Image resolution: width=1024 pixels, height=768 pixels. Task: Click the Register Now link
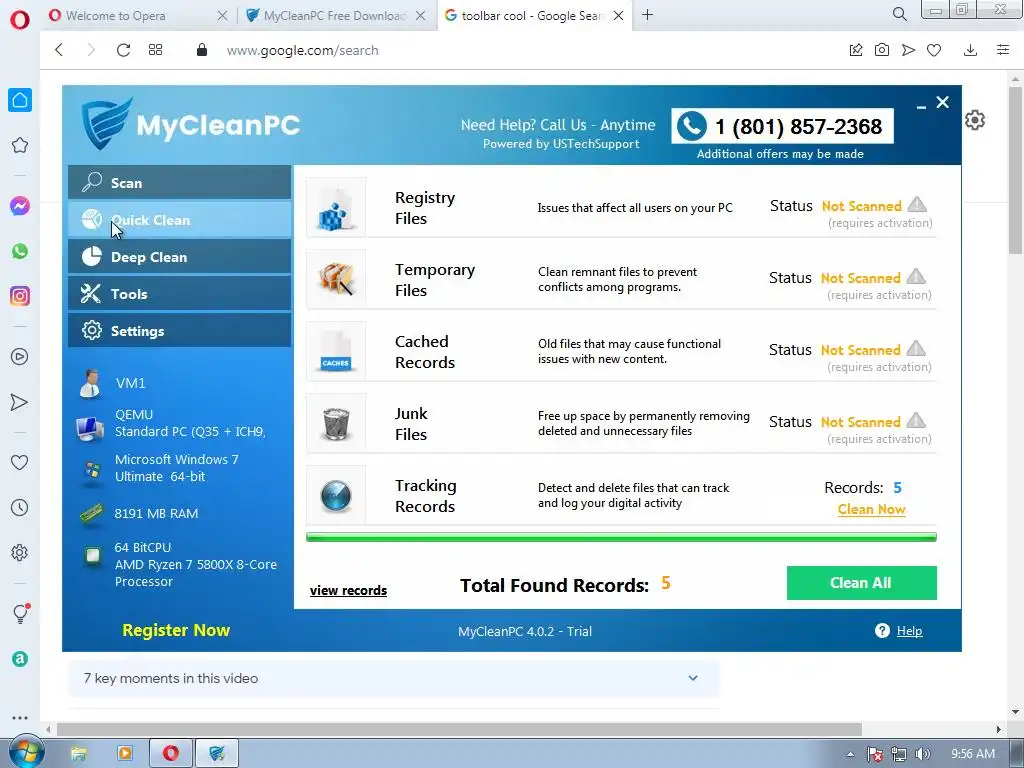coord(176,630)
